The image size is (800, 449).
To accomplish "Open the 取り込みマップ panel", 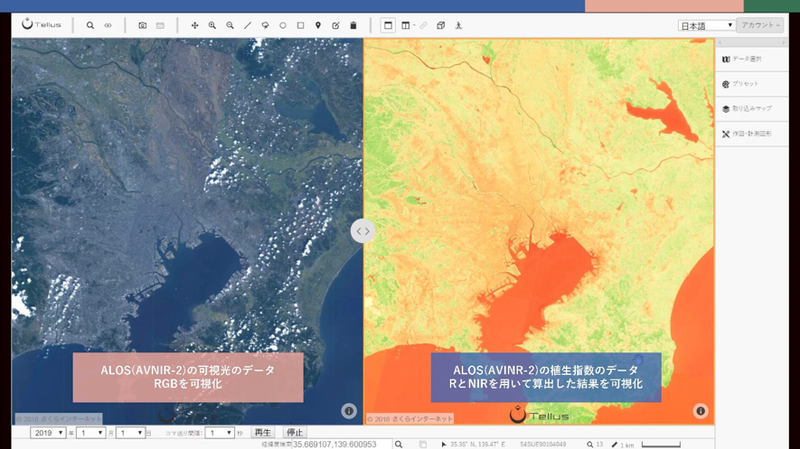I will click(x=752, y=109).
